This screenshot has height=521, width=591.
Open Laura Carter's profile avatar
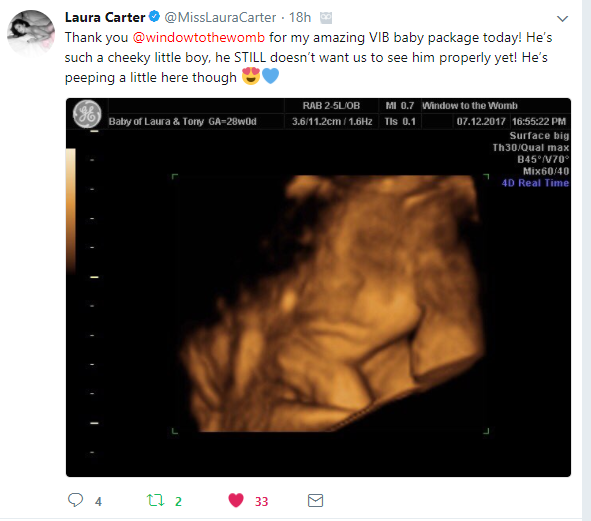31,33
